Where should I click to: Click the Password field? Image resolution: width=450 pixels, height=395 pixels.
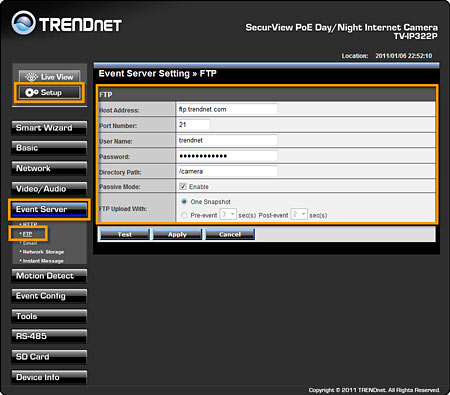[x=227, y=156]
